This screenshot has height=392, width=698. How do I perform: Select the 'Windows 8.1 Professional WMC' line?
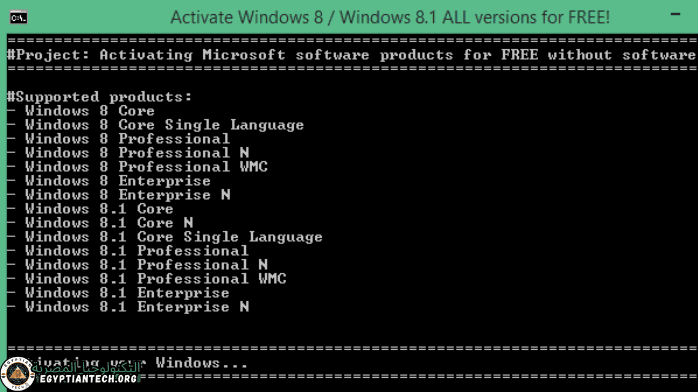point(146,279)
